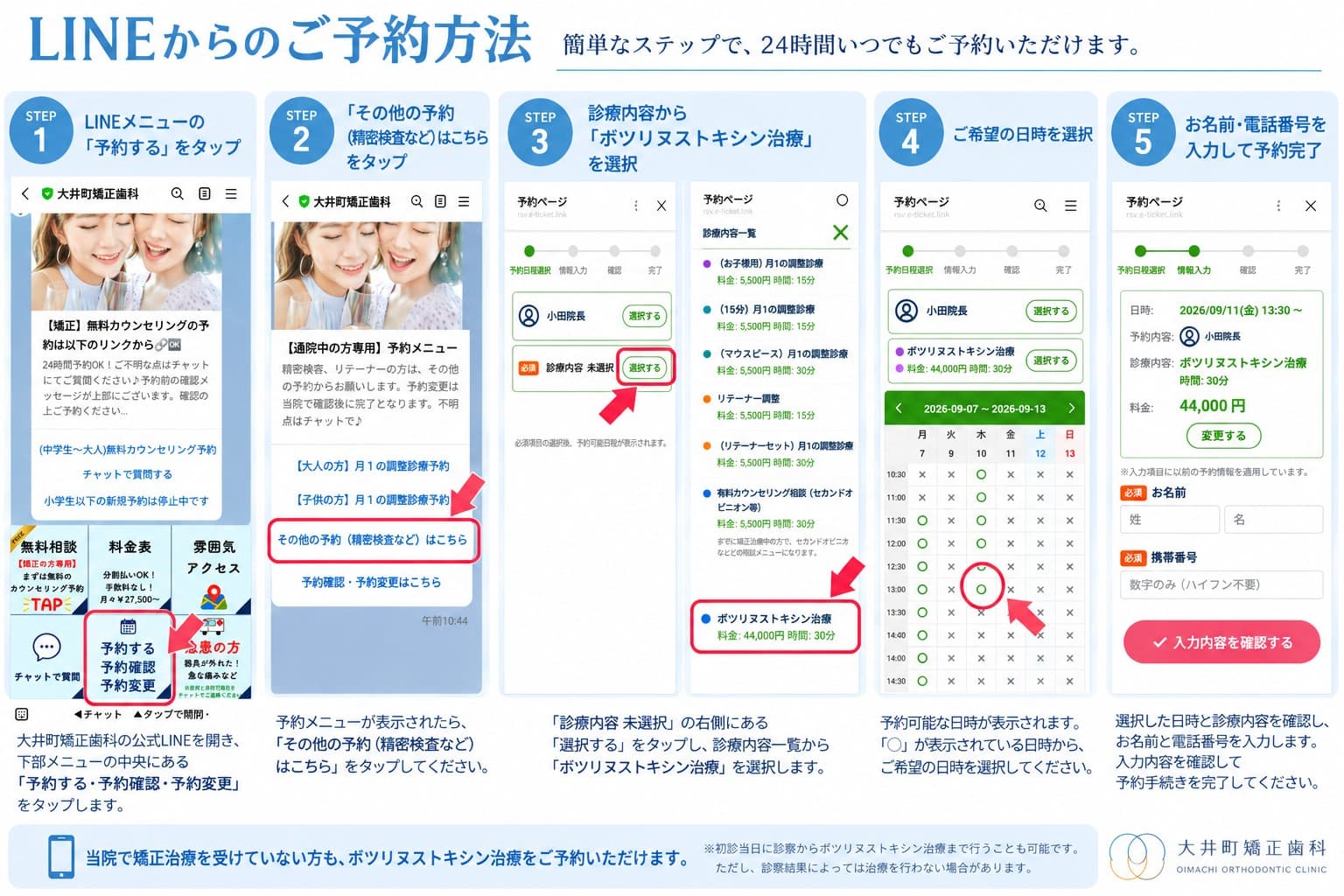
Task: Click 選択する next to 診療内容 未選択
Action: pyautogui.click(x=645, y=368)
